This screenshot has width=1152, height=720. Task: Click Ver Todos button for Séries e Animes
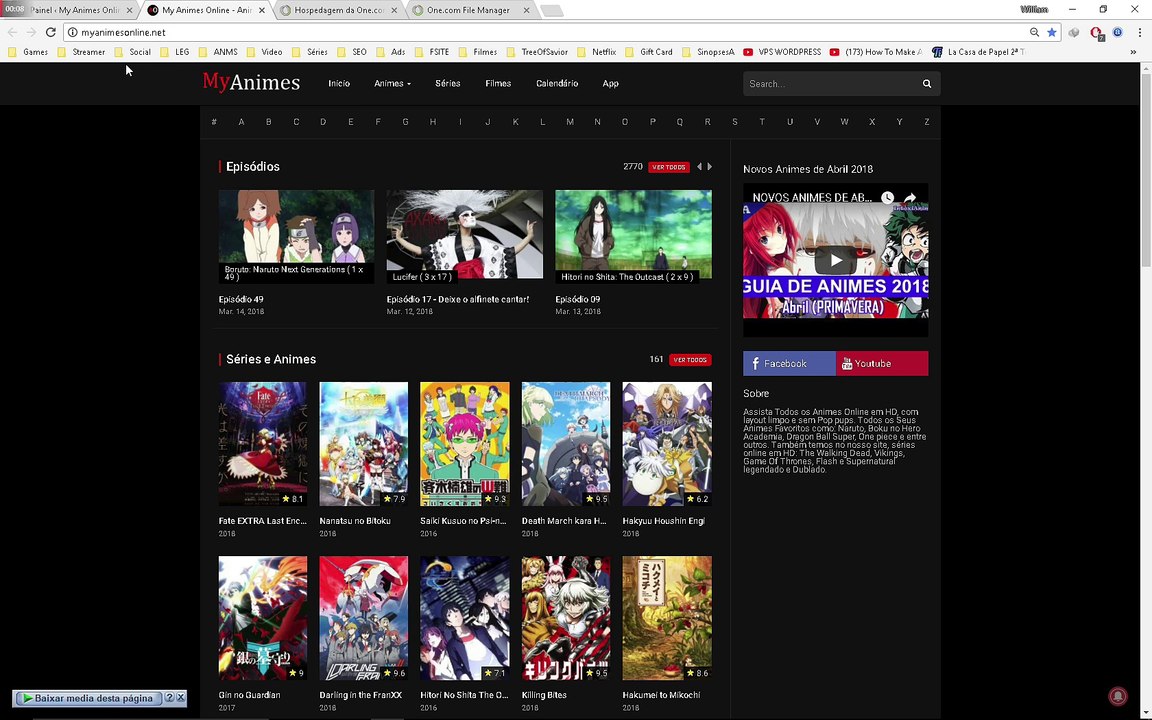690,360
